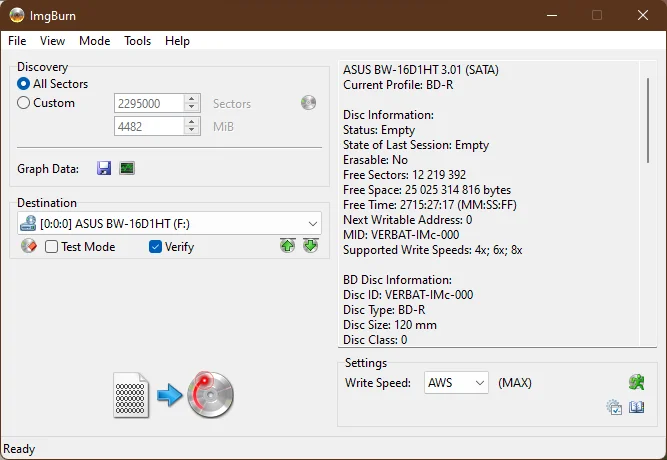The image size is (667, 460).
Task: Click the erase disc icon beside Test Mode
Action: coord(29,246)
